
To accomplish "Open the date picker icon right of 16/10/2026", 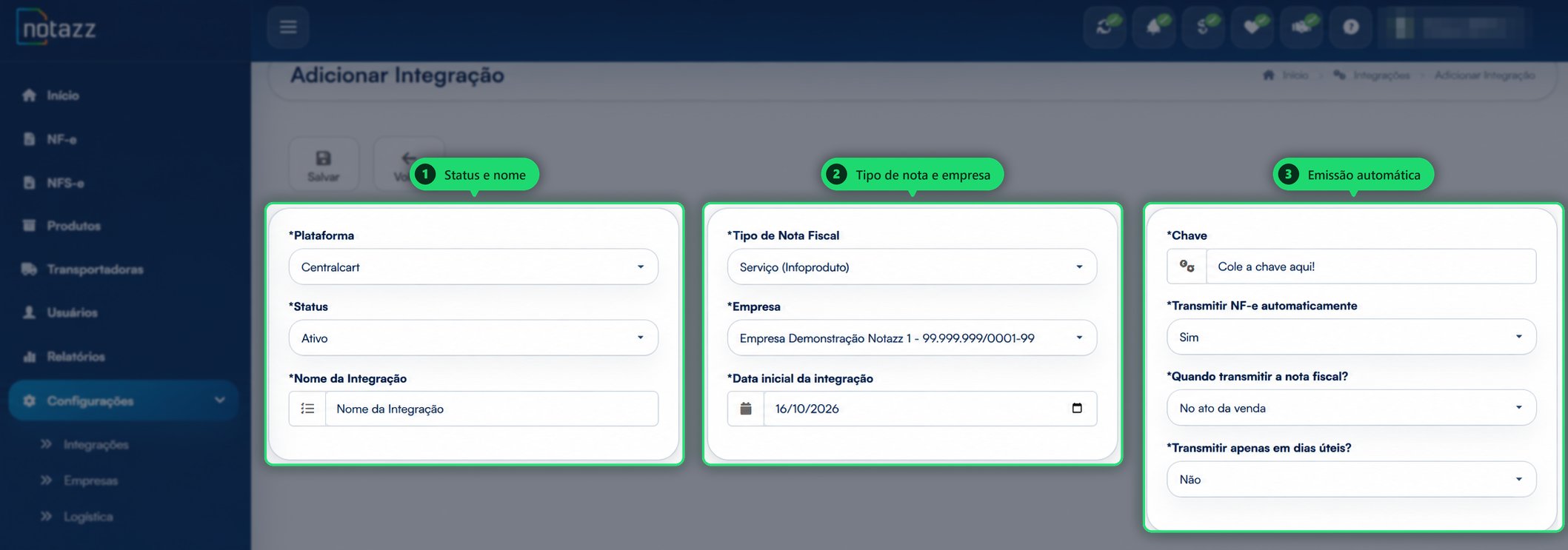I will (1077, 408).
